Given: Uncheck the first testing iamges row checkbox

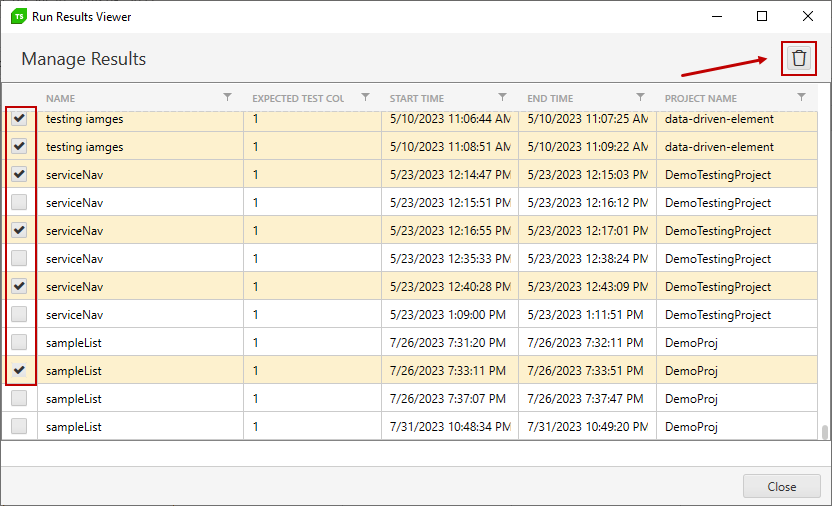Looking at the screenshot, I should (x=19, y=118).
